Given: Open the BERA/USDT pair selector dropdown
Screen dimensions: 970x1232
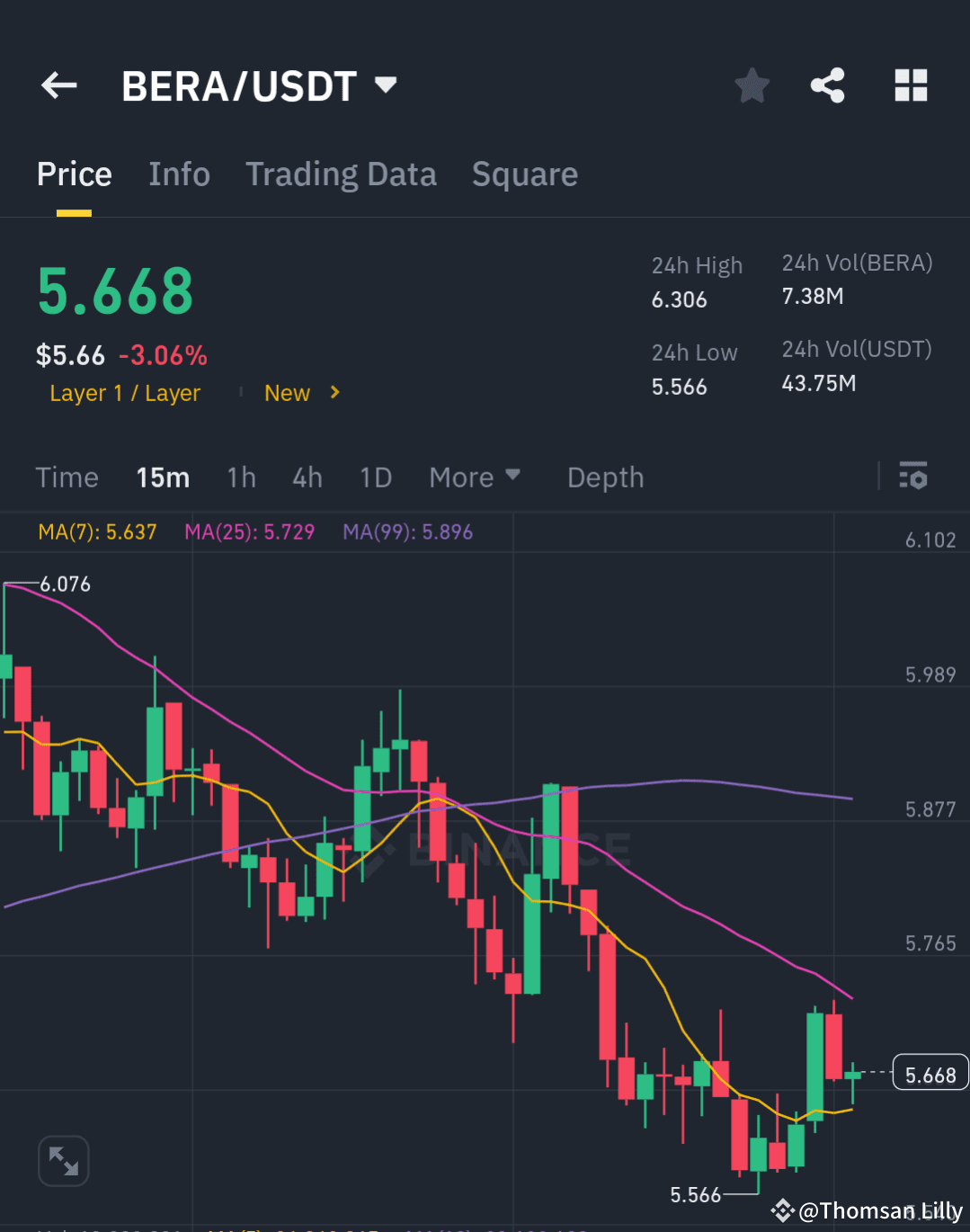Looking at the screenshot, I should coord(385,85).
